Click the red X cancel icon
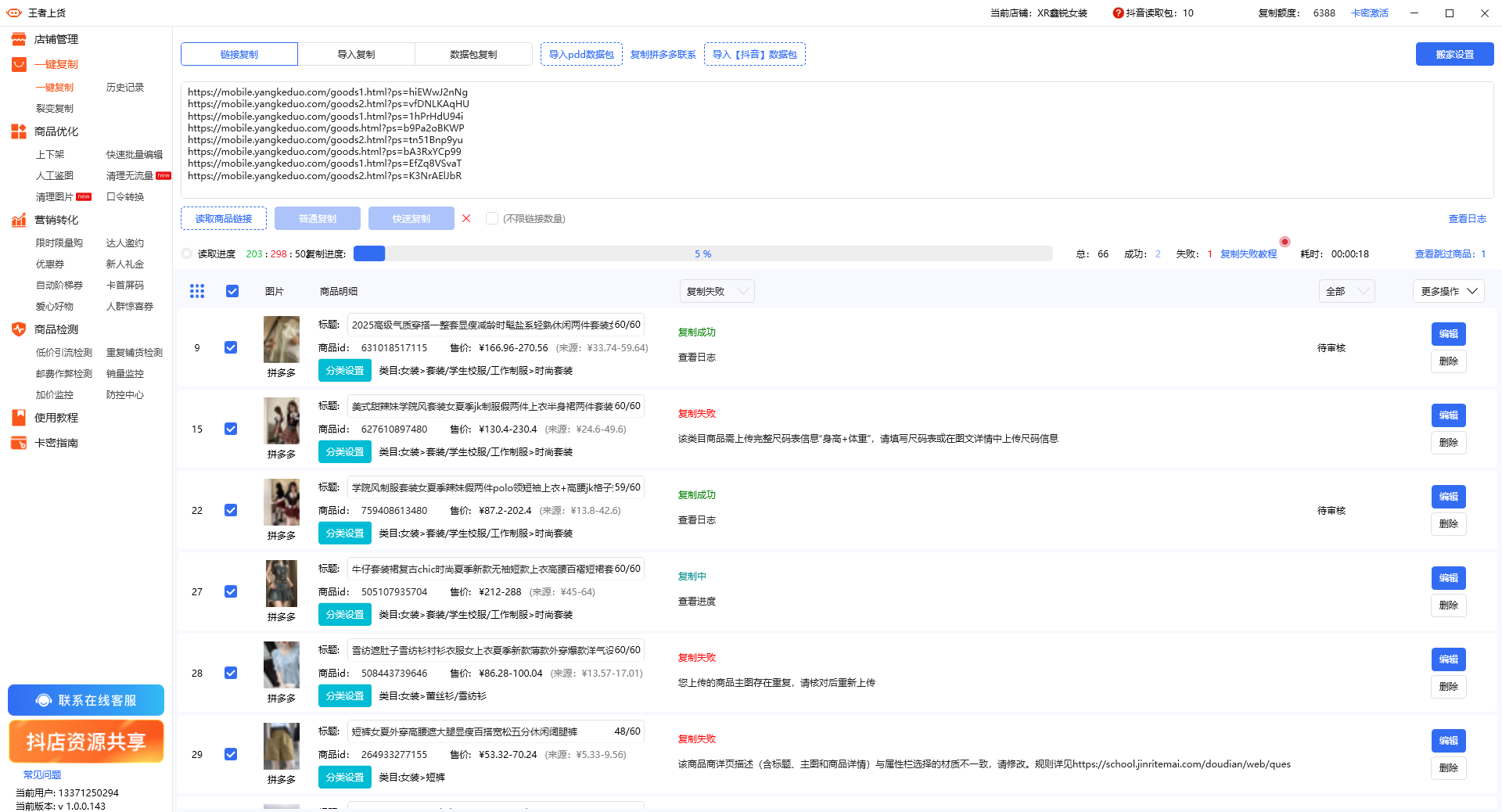This screenshot has width=1502, height=812. 466,218
